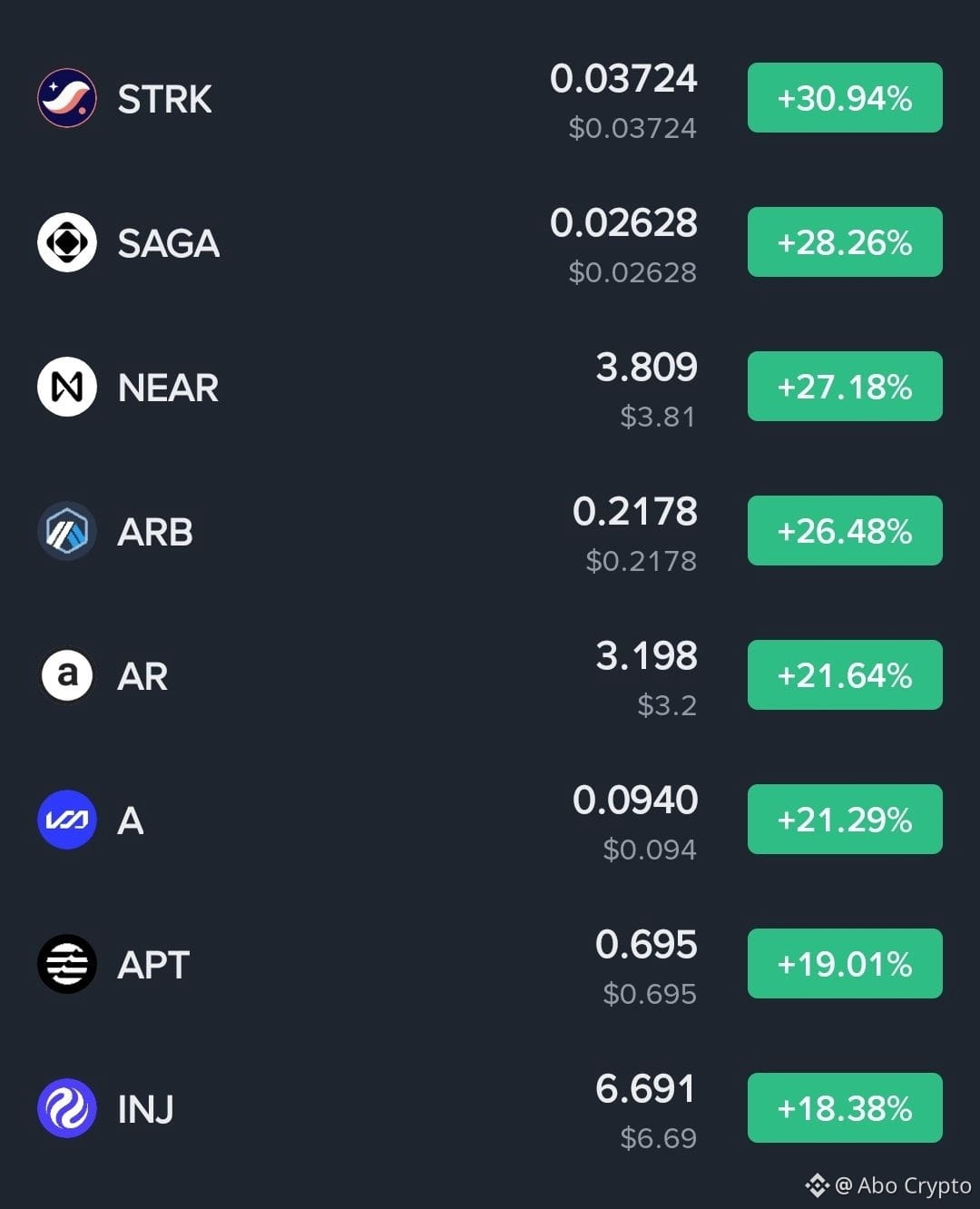The image size is (980, 1209).
Task: Tap the +19.01% change button for APT
Action: [x=845, y=964]
